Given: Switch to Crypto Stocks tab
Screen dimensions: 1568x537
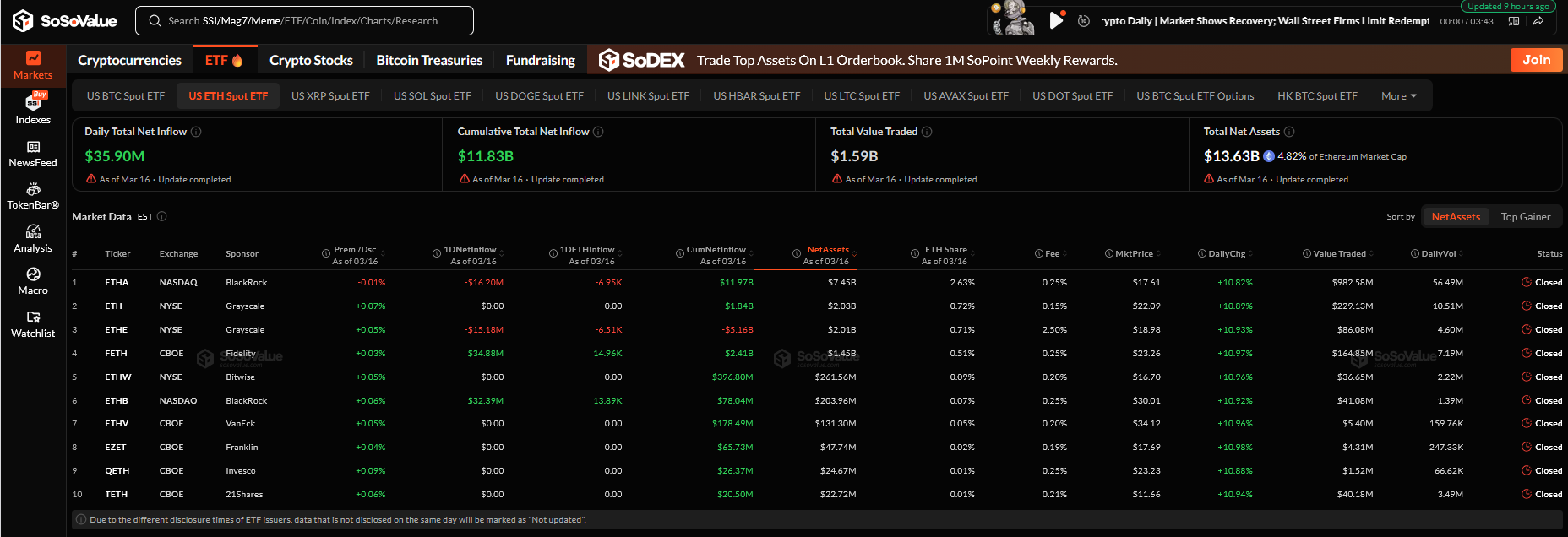Looking at the screenshot, I should point(311,60).
